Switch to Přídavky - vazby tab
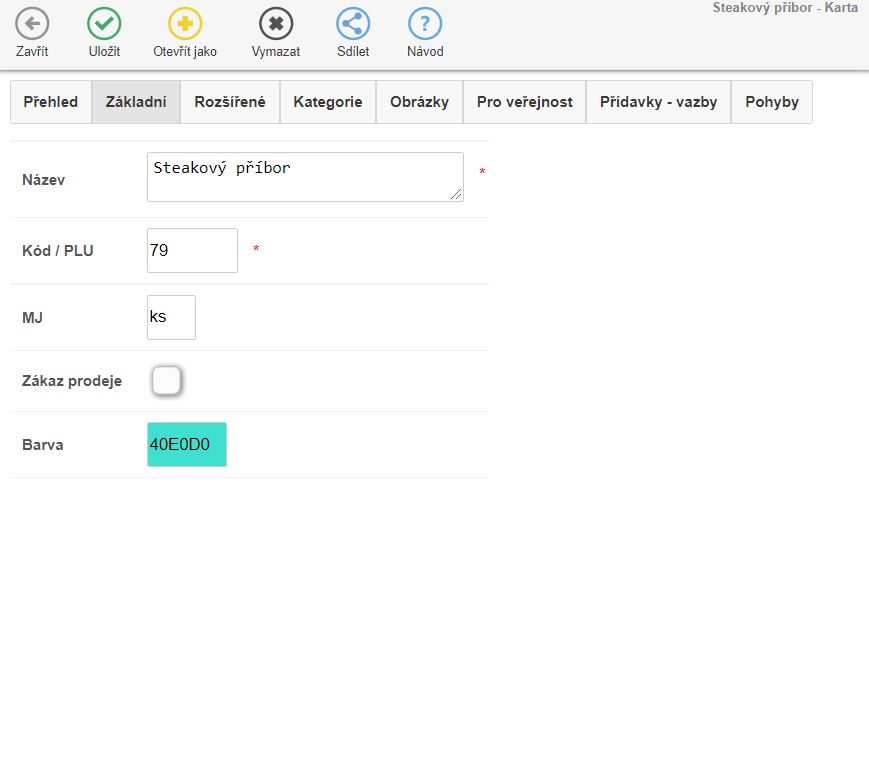 [658, 102]
